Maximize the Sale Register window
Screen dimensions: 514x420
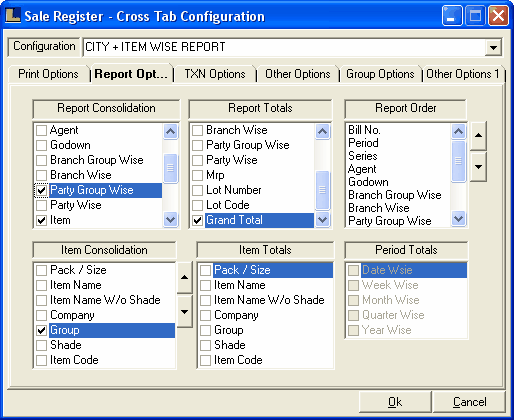[x=475, y=16]
